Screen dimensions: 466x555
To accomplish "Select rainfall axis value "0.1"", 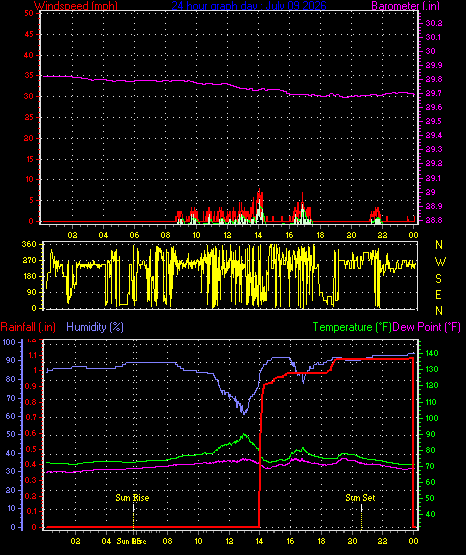I will pyautogui.click(x=31, y=511).
